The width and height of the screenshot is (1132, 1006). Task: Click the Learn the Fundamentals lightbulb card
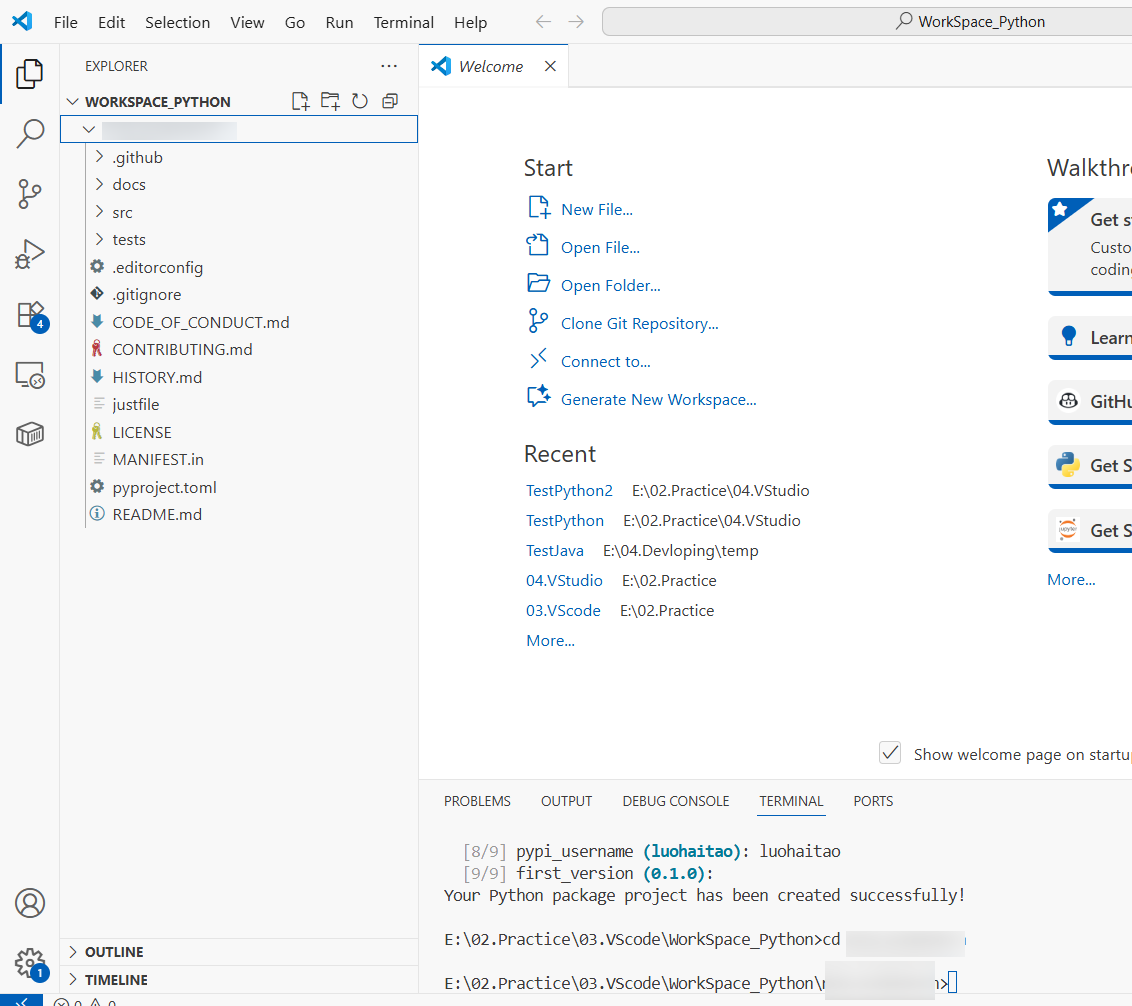click(1090, 337)
